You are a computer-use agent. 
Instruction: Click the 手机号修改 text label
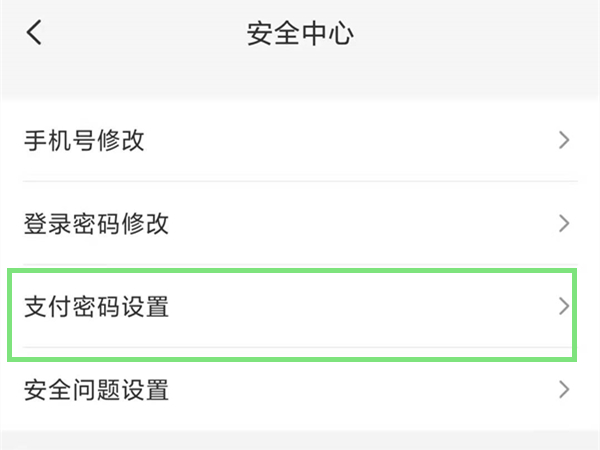[x=85, y=141]
